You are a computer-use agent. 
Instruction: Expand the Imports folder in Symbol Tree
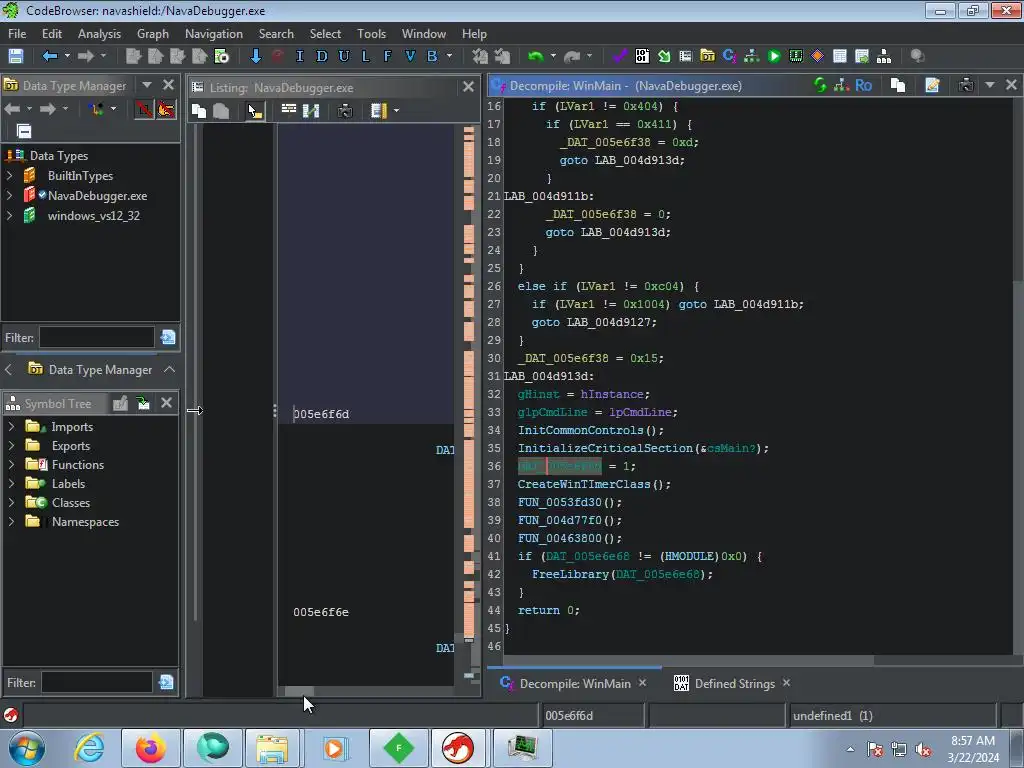pyautogui.click(x=11, y=426)
